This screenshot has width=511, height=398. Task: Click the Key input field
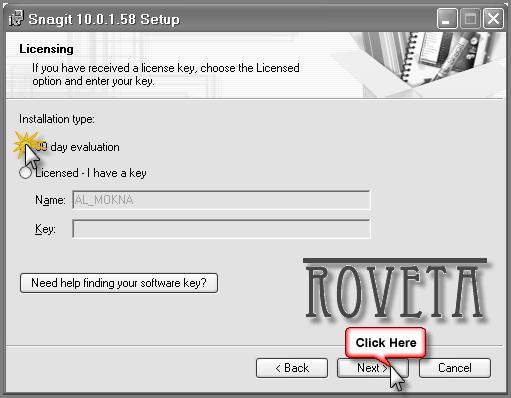click(x=221, y=229)
